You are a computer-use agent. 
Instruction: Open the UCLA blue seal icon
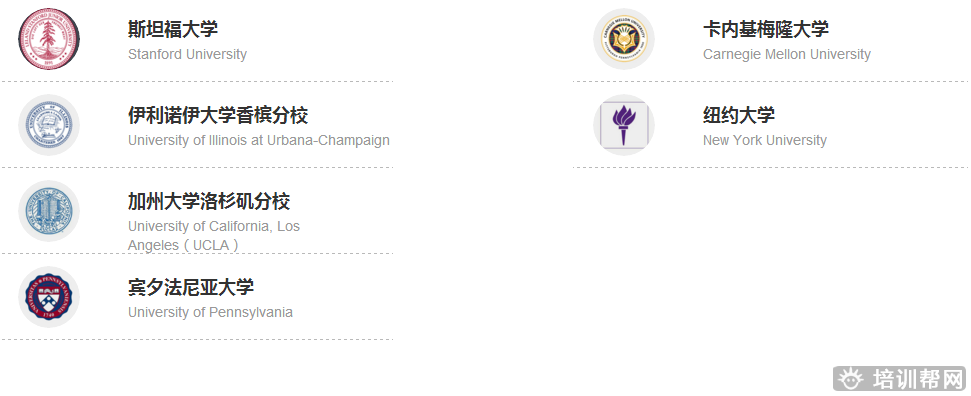click(x=49, y=211)
